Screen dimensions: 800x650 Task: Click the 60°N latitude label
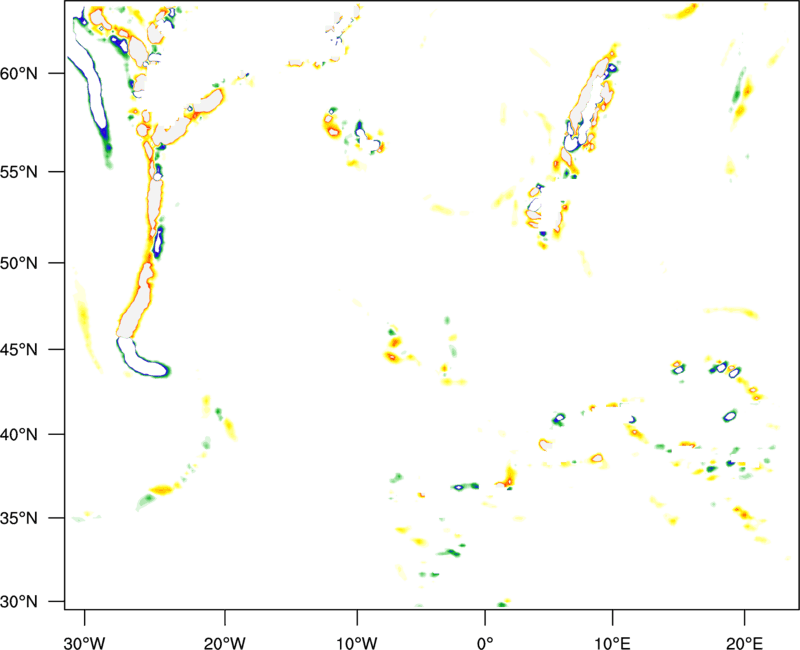[x=19, y=73]
